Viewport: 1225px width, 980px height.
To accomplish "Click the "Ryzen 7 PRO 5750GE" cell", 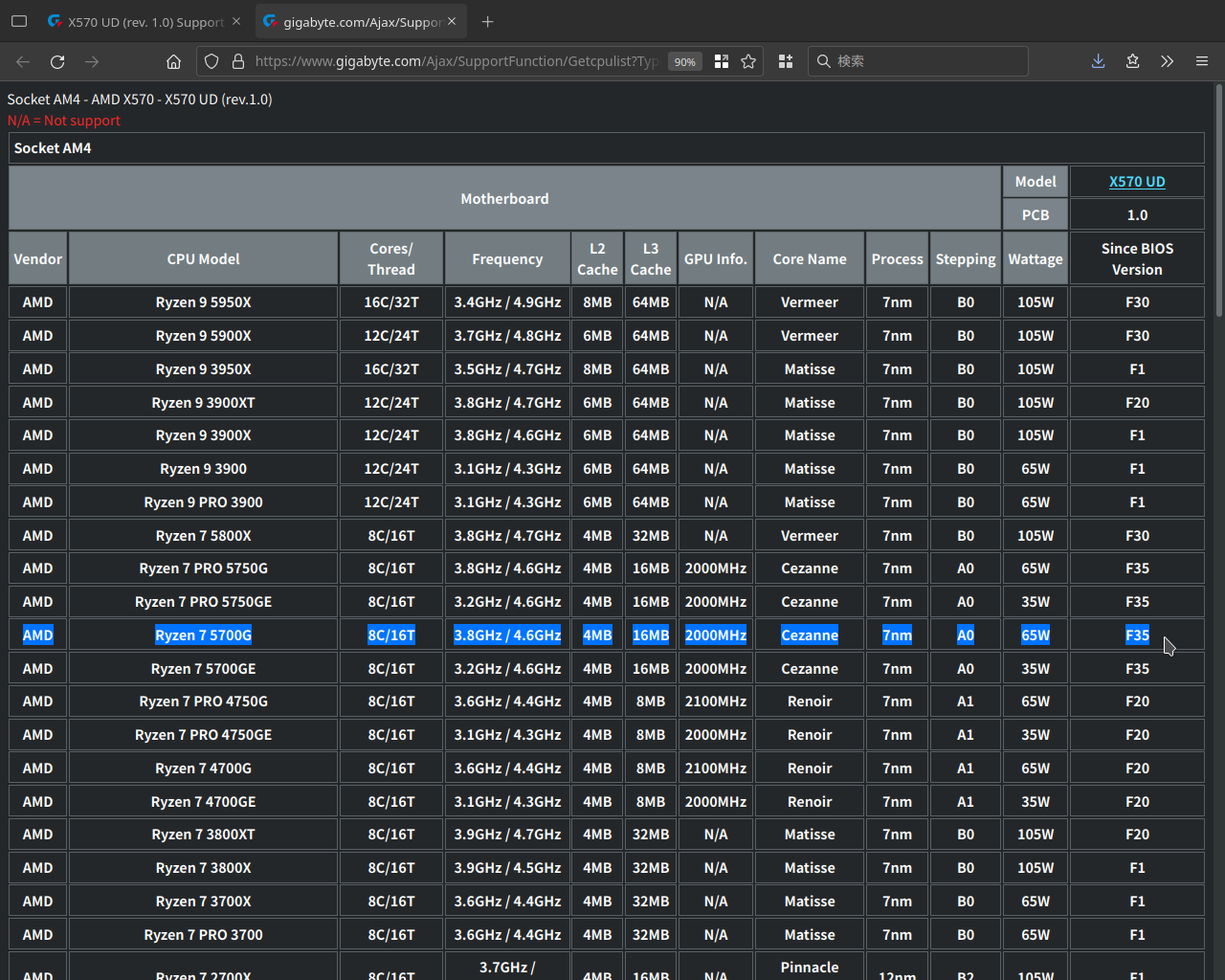I will click(x=204, y=602).
